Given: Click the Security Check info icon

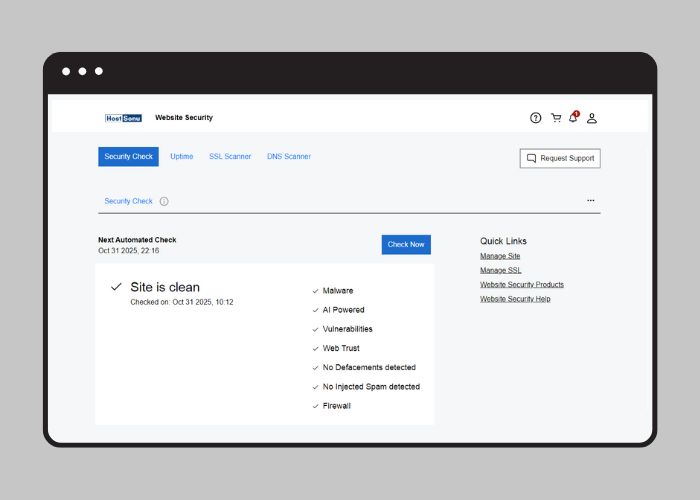Looking at the screenshot, I should (164, 201).
